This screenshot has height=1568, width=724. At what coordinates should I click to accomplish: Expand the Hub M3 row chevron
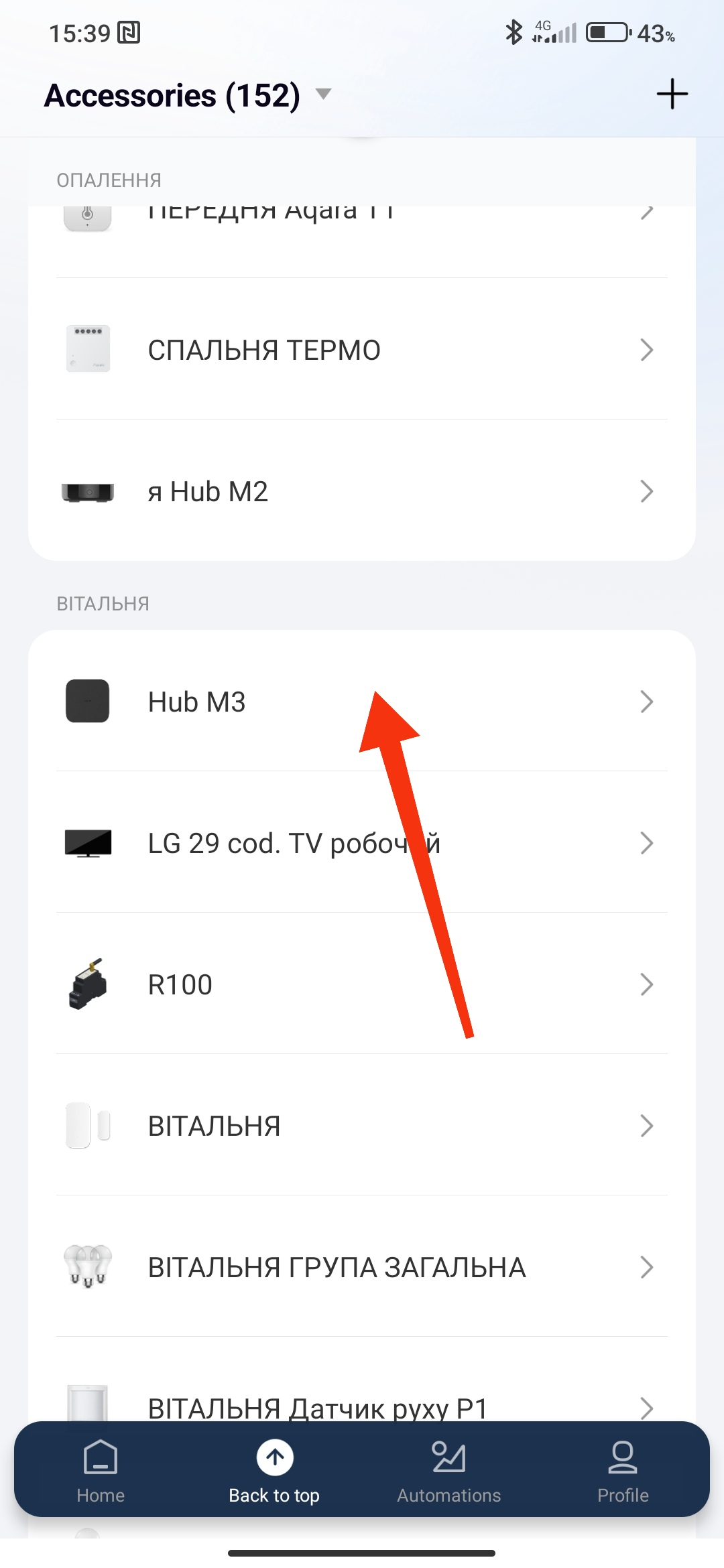(x=646, y=702)
